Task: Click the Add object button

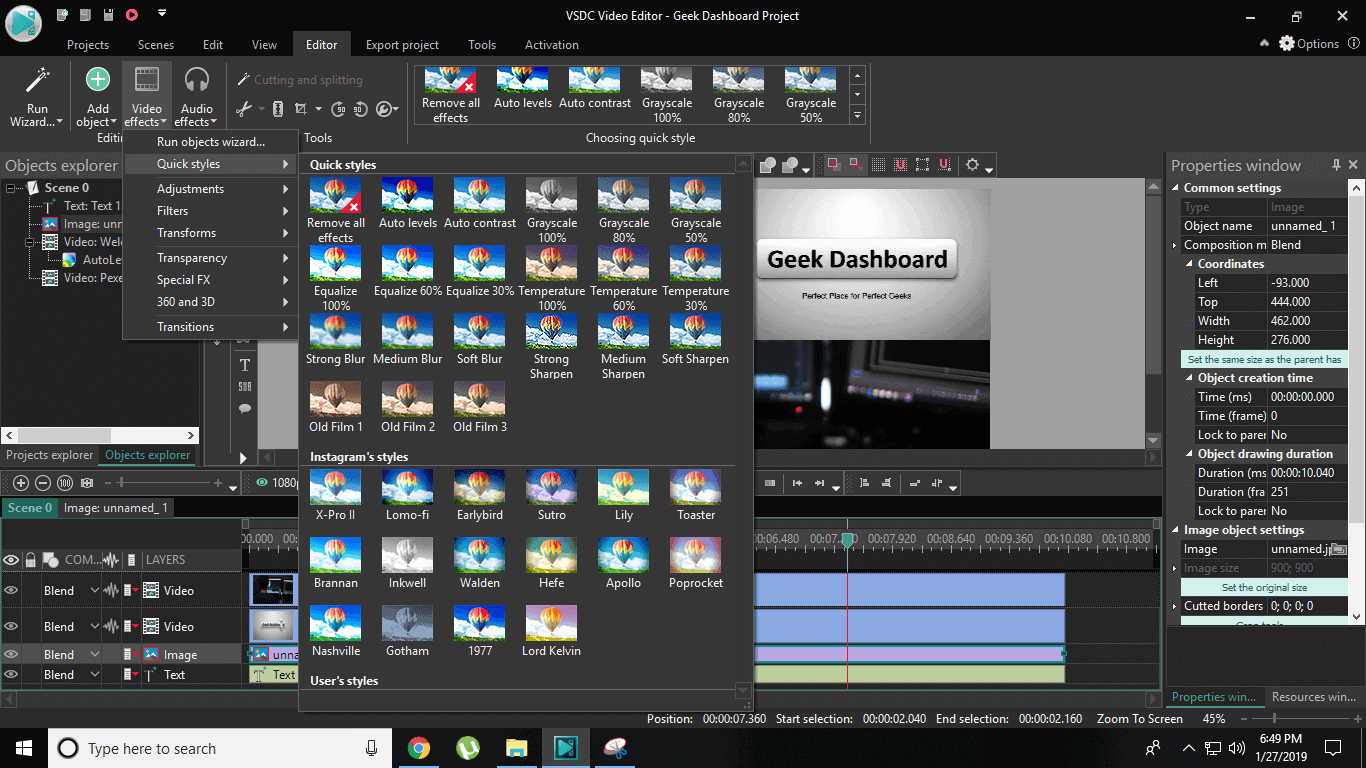Action: tap(98, 96)
